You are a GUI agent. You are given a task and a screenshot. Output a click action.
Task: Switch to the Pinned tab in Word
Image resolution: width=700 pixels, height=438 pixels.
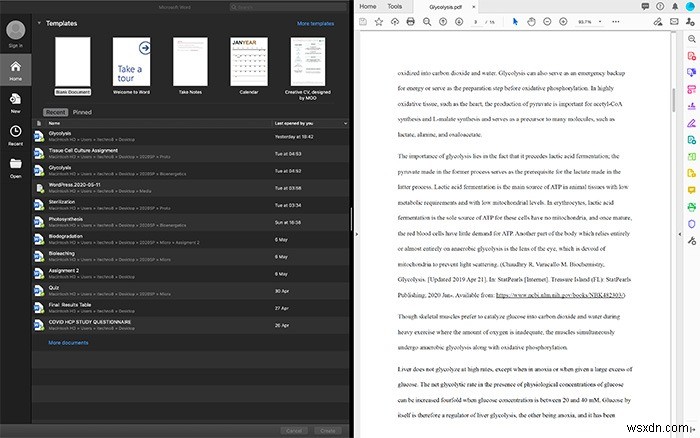(x=82, y=112)
